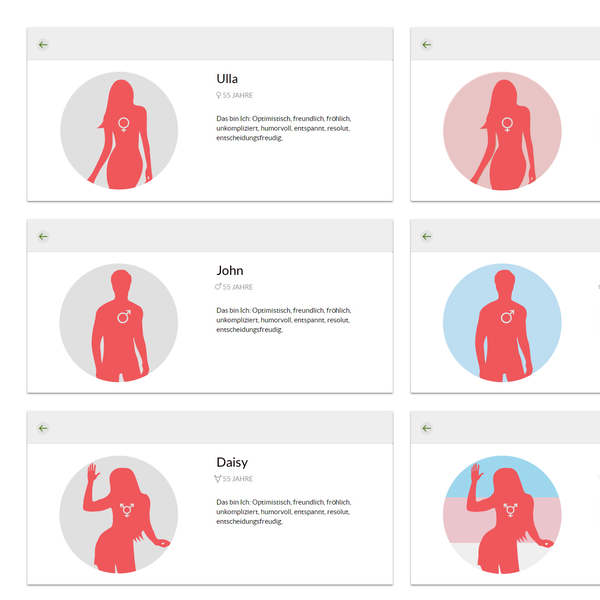Click Ulla's "Das bin Ich" description text
600x600 pixels.
click(284, 128)
